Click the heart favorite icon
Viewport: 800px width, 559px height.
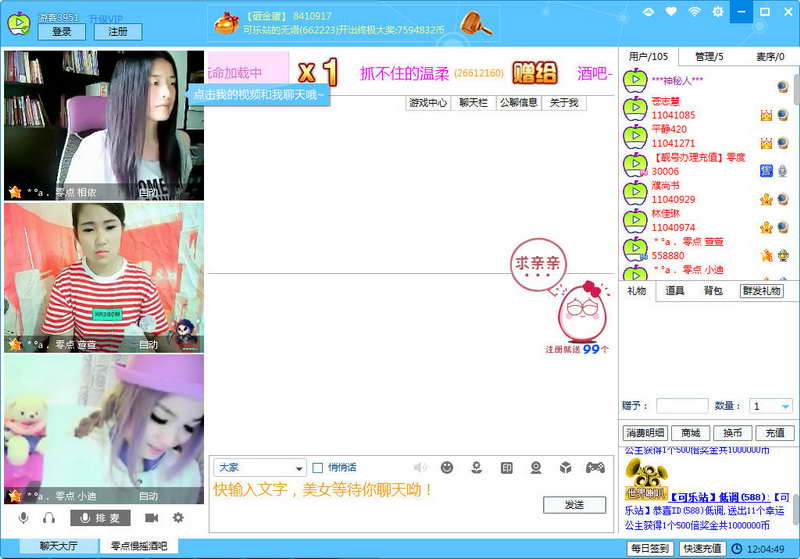point(671,11)
